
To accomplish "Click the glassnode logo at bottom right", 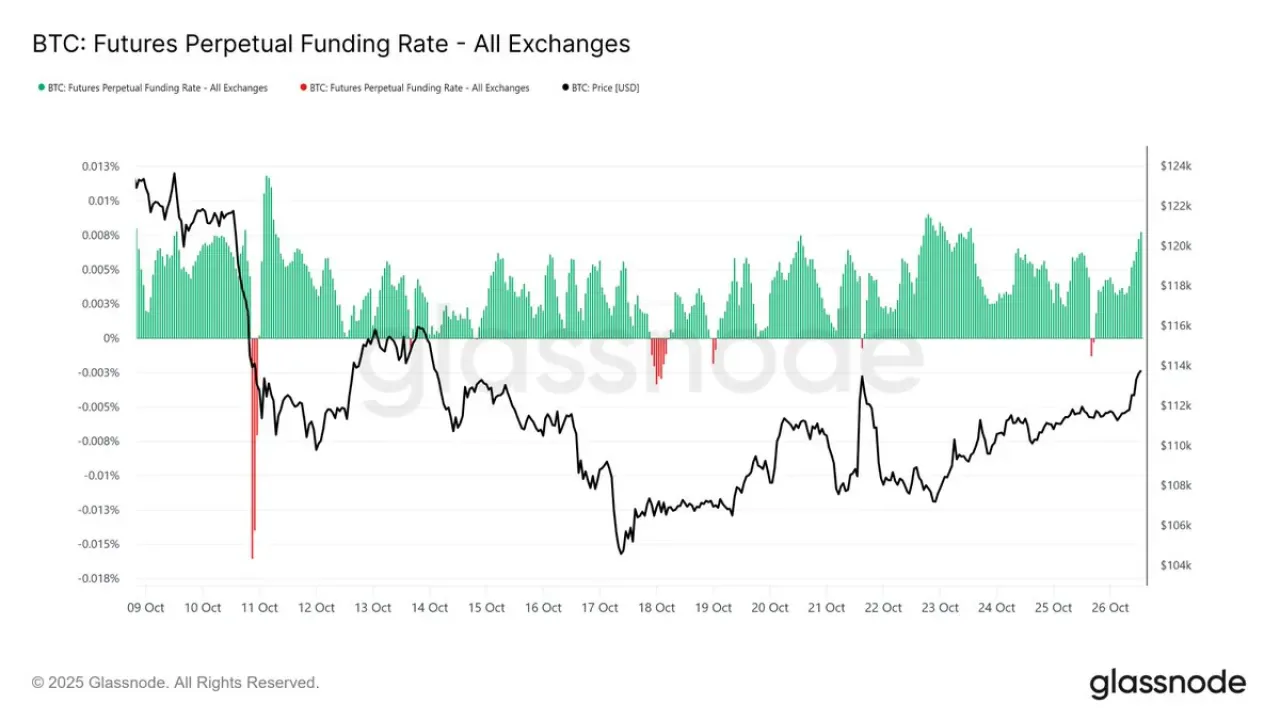I will 1168,683.
